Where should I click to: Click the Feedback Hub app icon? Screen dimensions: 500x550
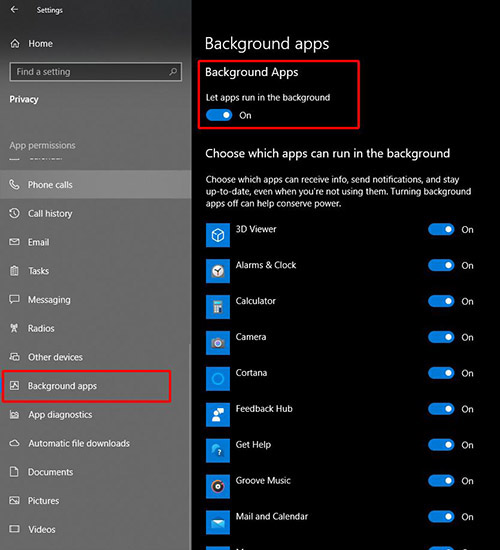tap(218, 415)
